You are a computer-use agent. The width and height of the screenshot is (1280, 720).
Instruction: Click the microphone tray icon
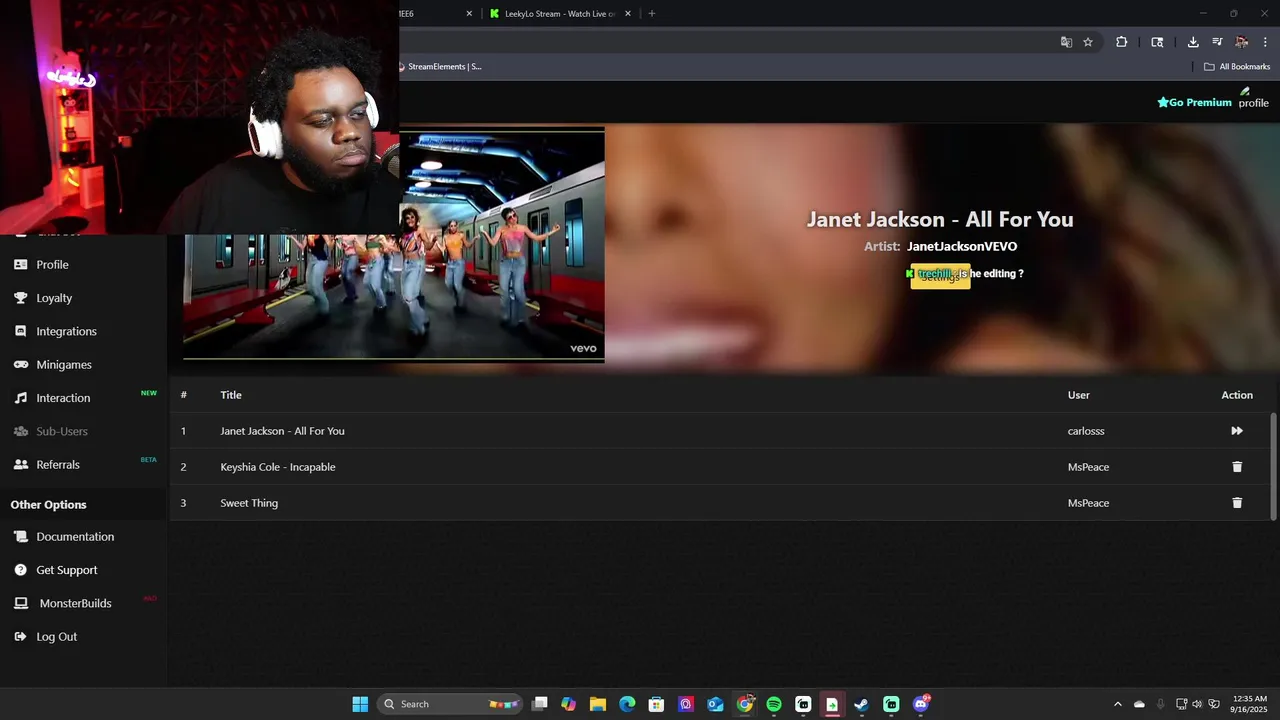point(1160,704)
